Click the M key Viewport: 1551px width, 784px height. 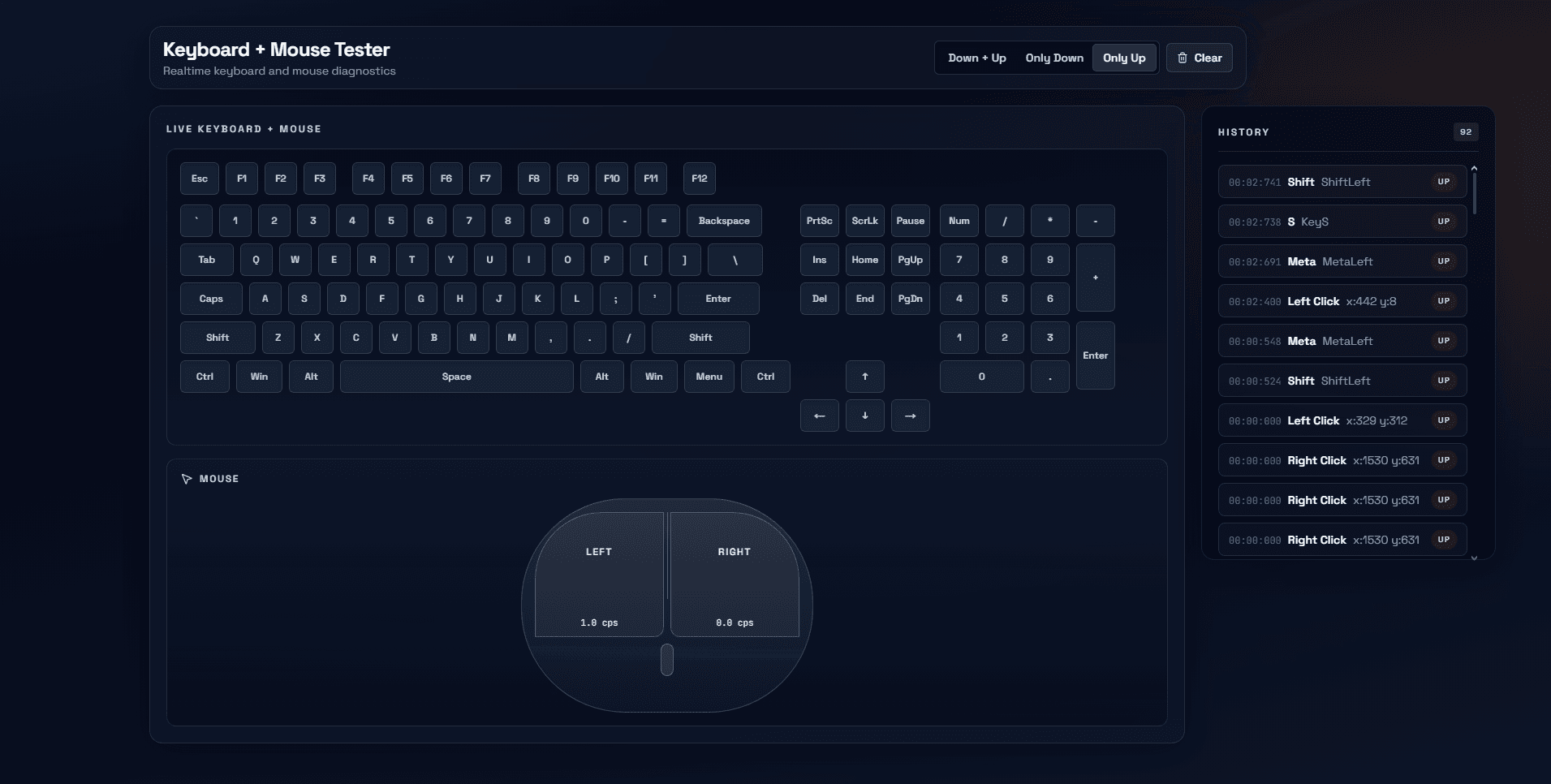(512, 338)
